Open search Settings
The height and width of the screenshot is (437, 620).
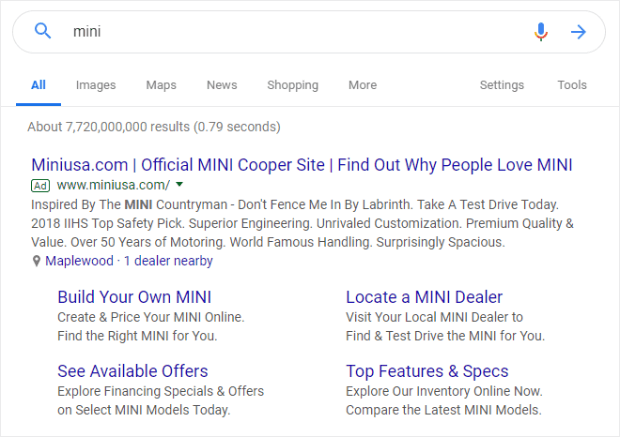click(502, 85)
